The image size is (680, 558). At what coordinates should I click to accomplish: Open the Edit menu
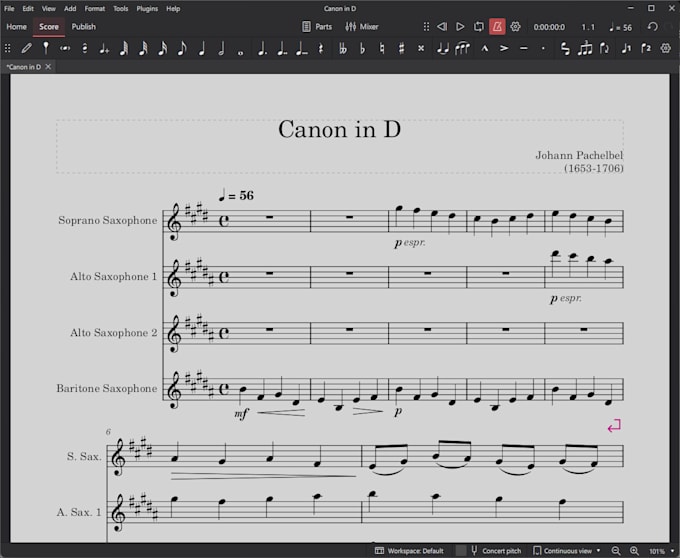pos(28,8)
